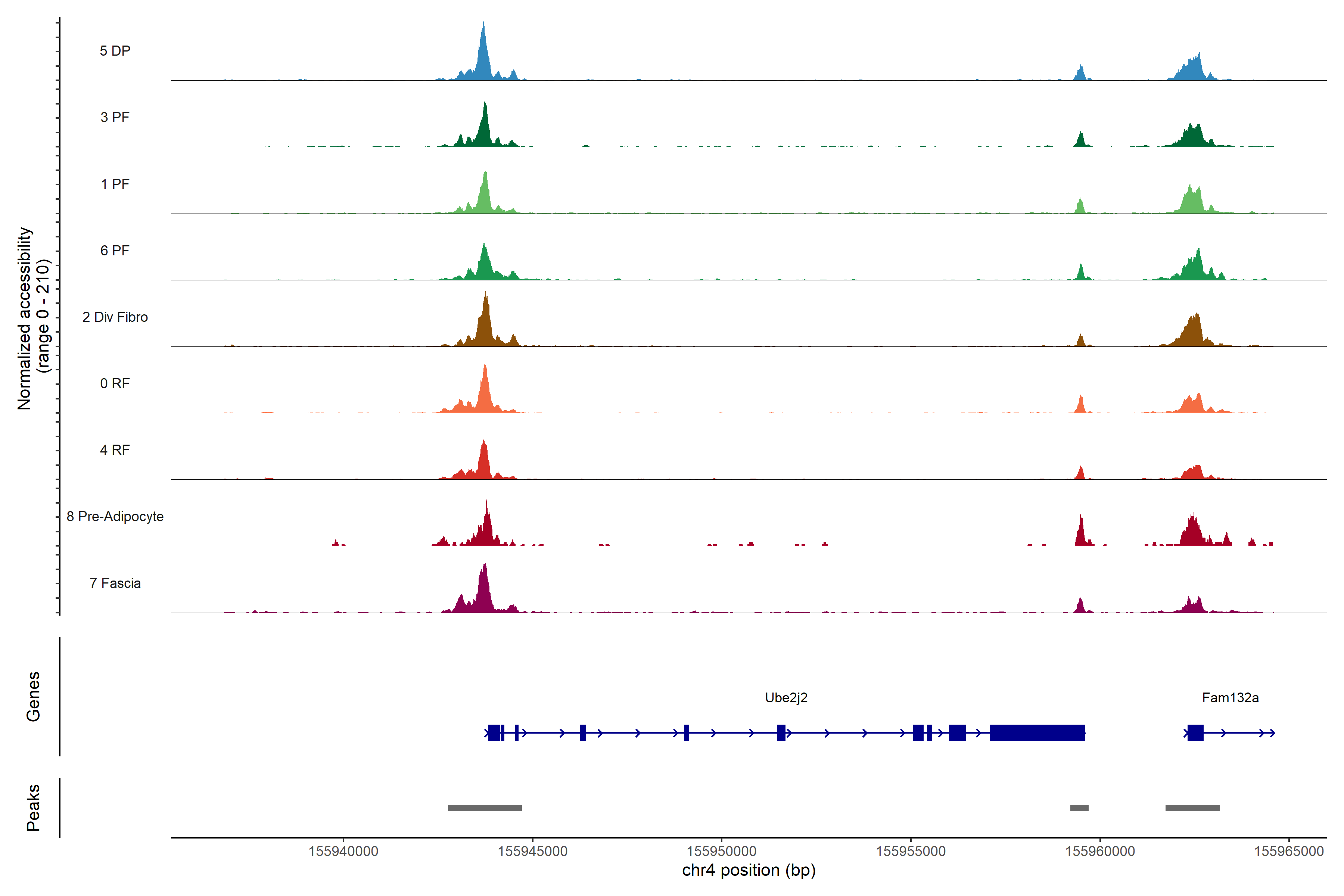Click the 155965000 axis tick label
The image size is (1344, 896).
pyautogui.click(x=1289, y=852)
